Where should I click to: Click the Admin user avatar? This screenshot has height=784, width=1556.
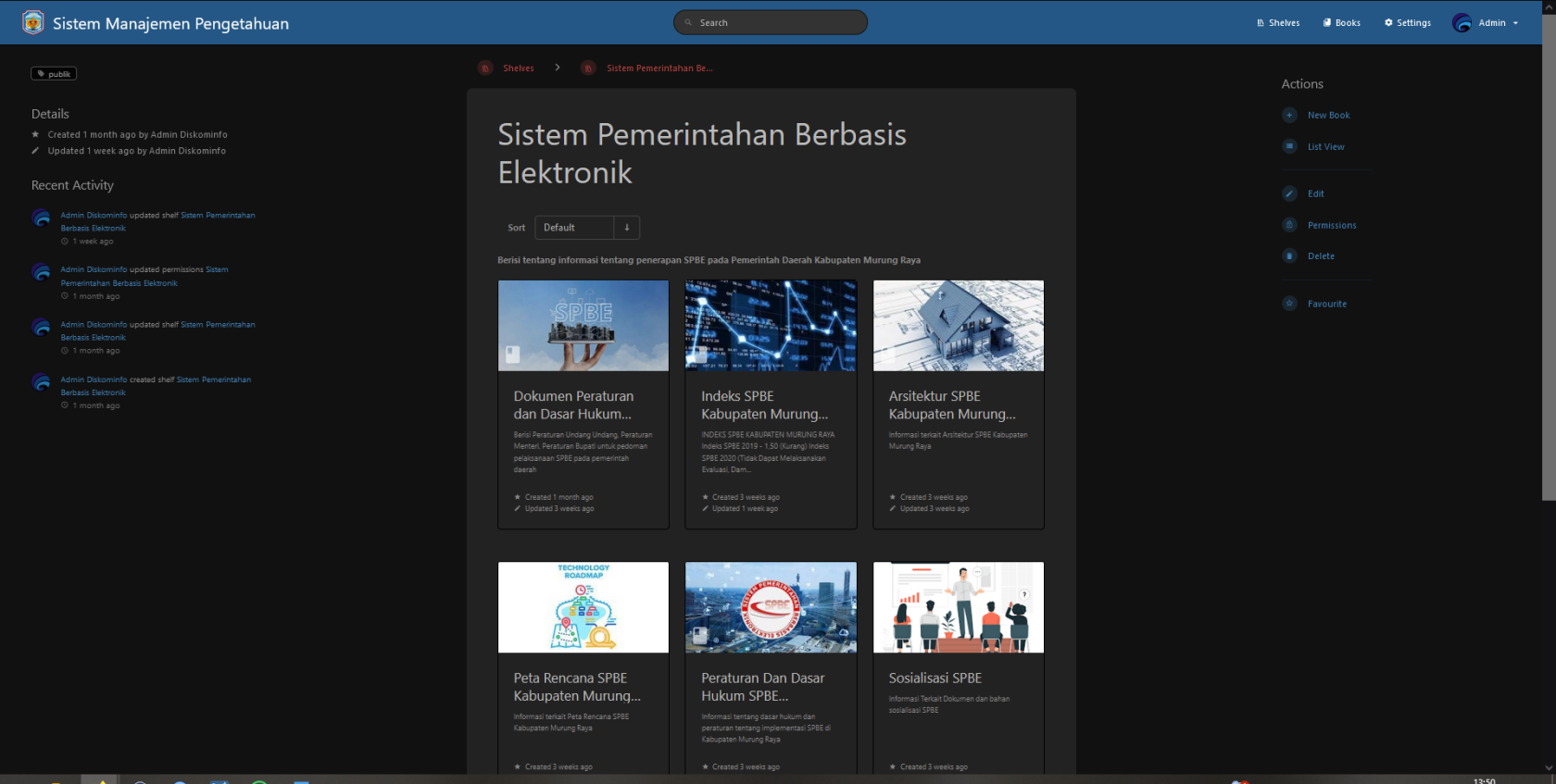pos(1462,22)
